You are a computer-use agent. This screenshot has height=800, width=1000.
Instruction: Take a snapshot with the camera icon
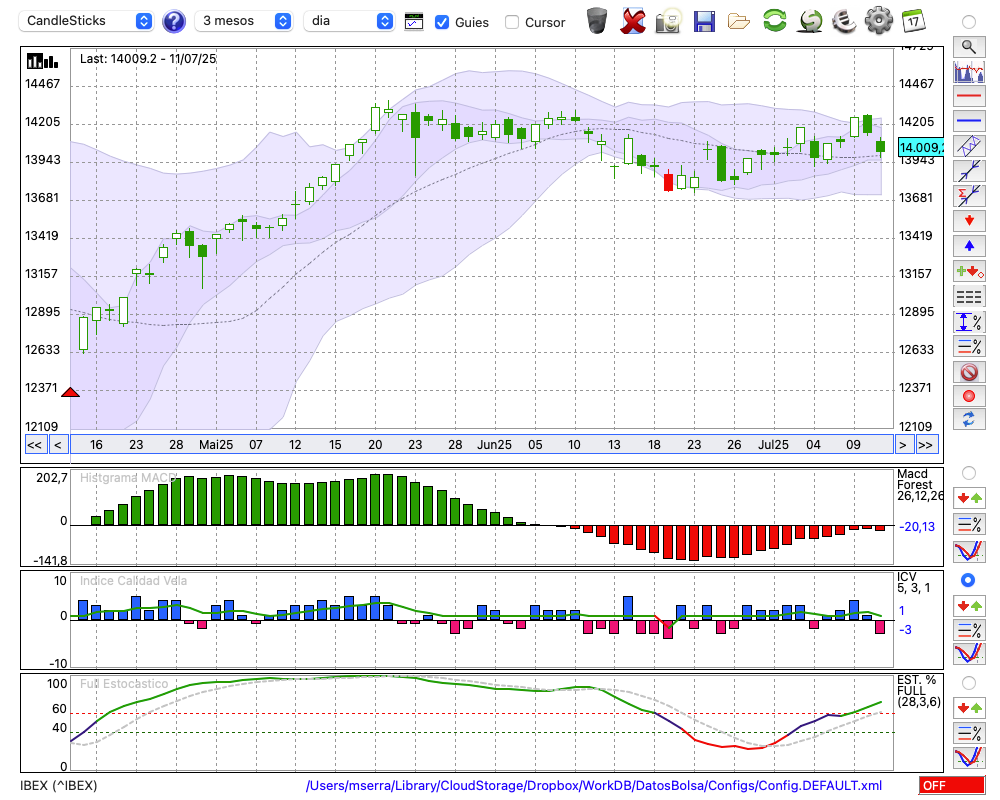pyautogui.click(x=668, y=20)
